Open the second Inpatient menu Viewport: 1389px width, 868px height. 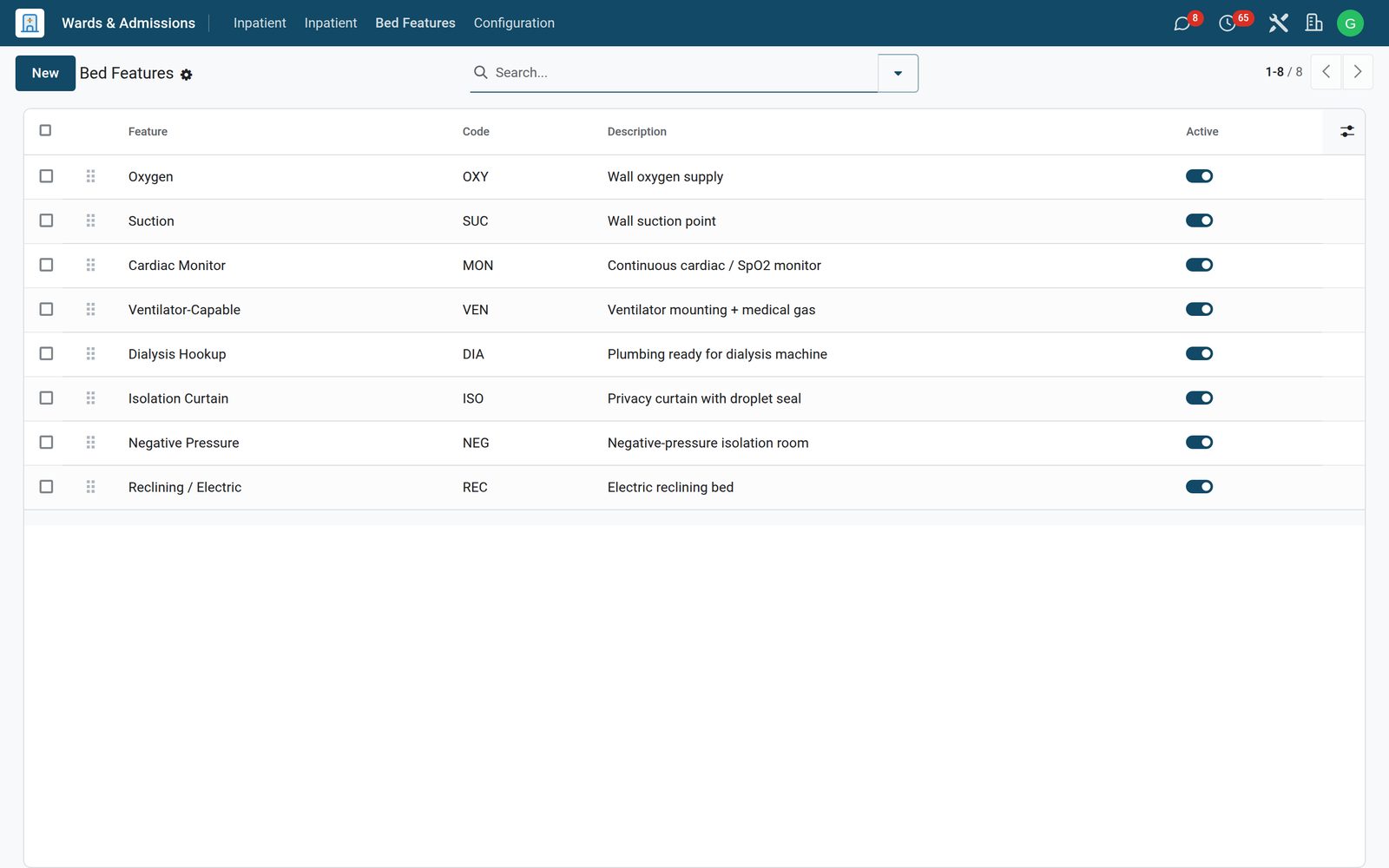coord(331,23)
